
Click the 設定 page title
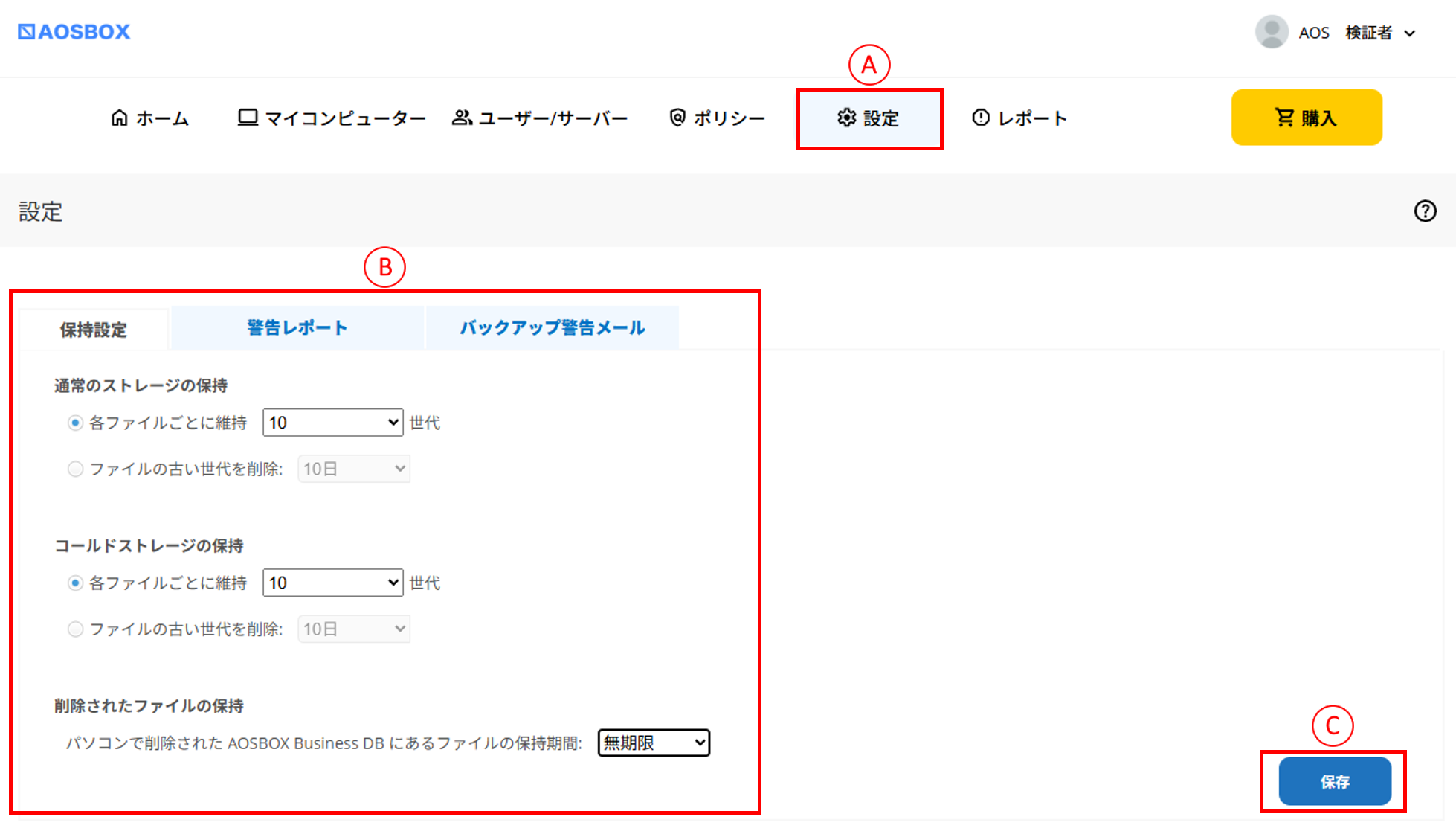pos(40,212)
